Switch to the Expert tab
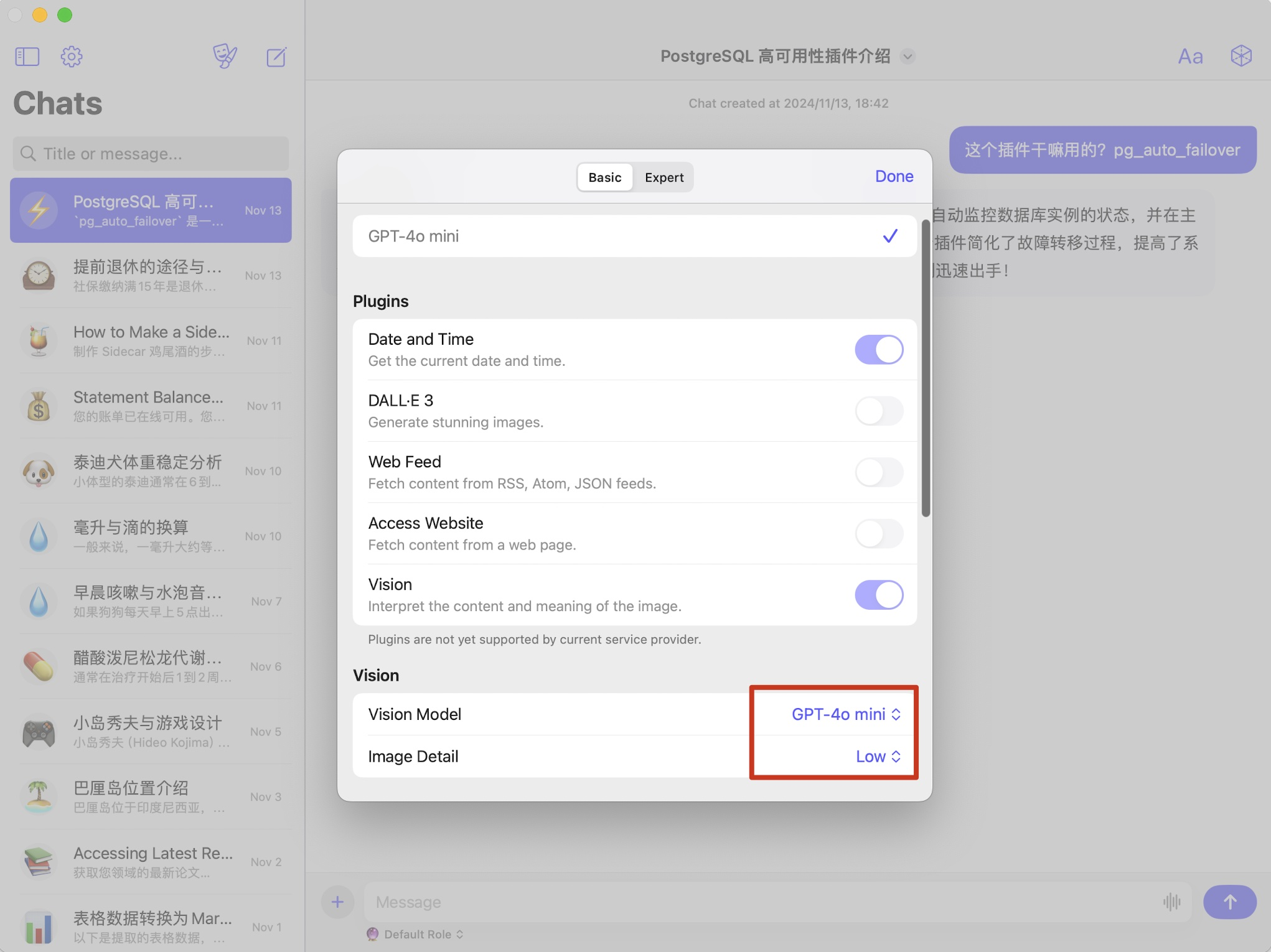The height and width of the screenshot is (952, 1271). 664,178
